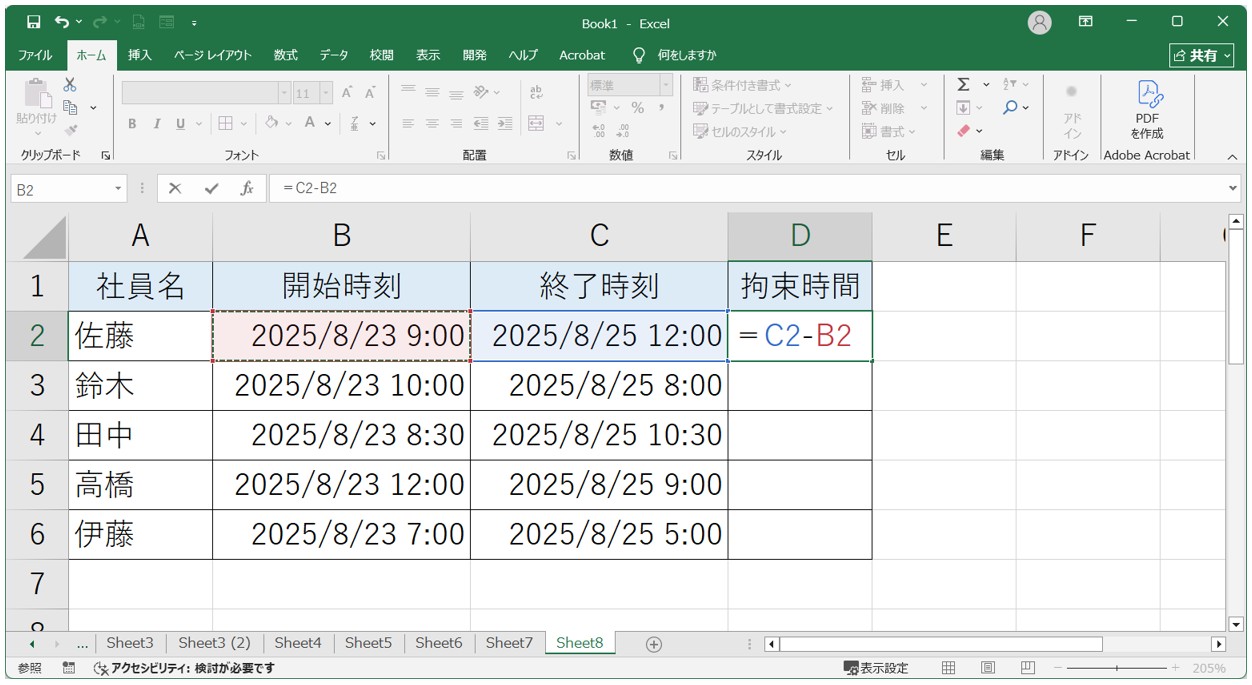
Task: Expand the Name Box dropdown arrow
Action: (x=118, y=188)
